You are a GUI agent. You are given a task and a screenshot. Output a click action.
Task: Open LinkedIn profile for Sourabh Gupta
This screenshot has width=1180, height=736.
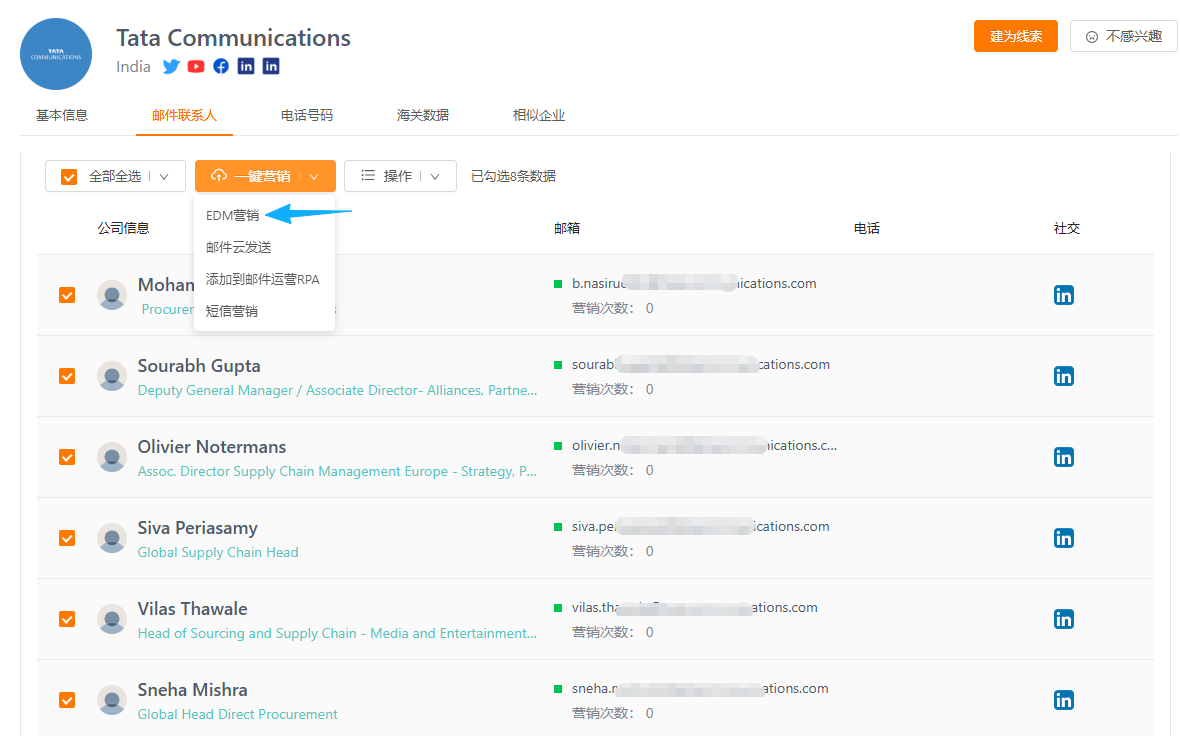click(1063, 376)
